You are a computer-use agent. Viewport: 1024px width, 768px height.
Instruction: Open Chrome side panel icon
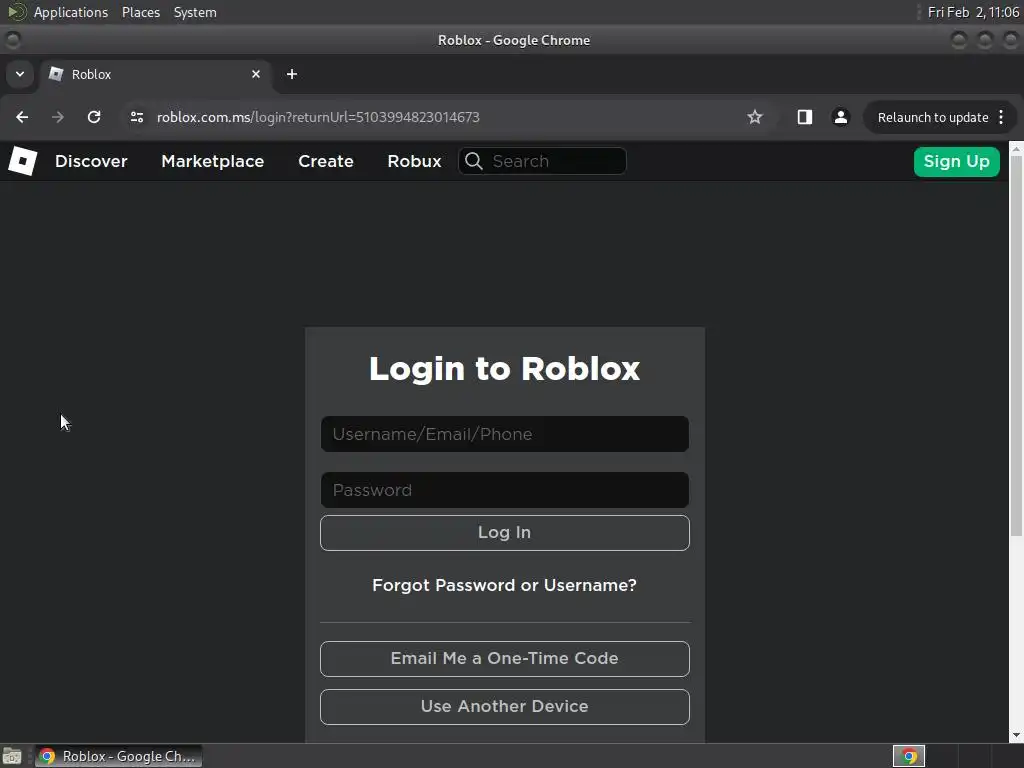click(x=805, y=117)
